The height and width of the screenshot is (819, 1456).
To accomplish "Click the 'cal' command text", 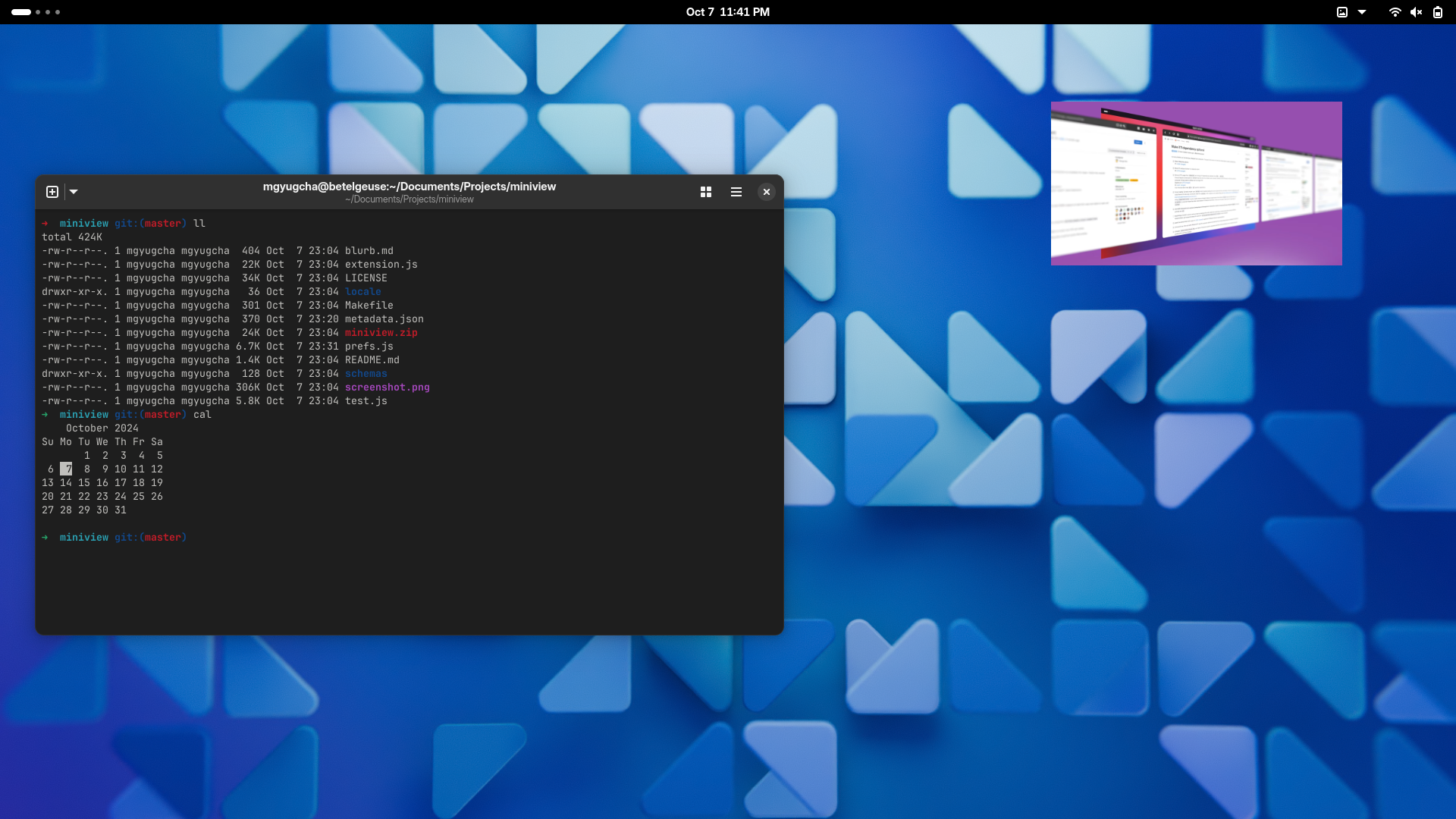I will tap(202, 415).
